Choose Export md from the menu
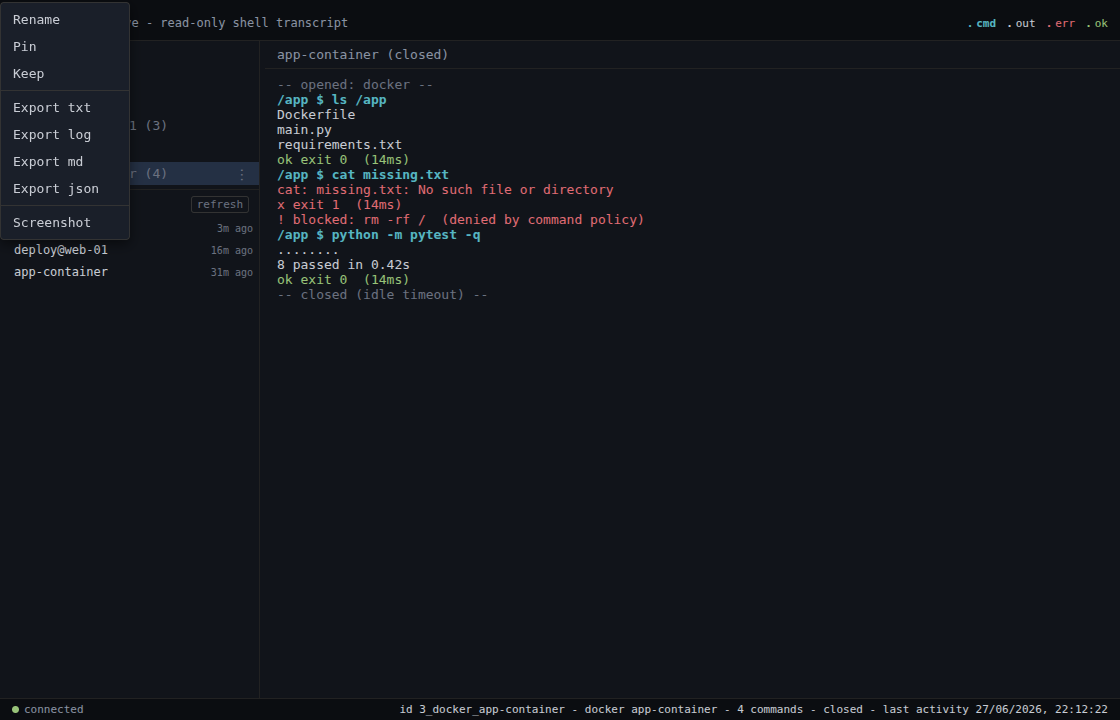Image resolution: width=1120 pixels, height=720 pixels. [65, 161]
